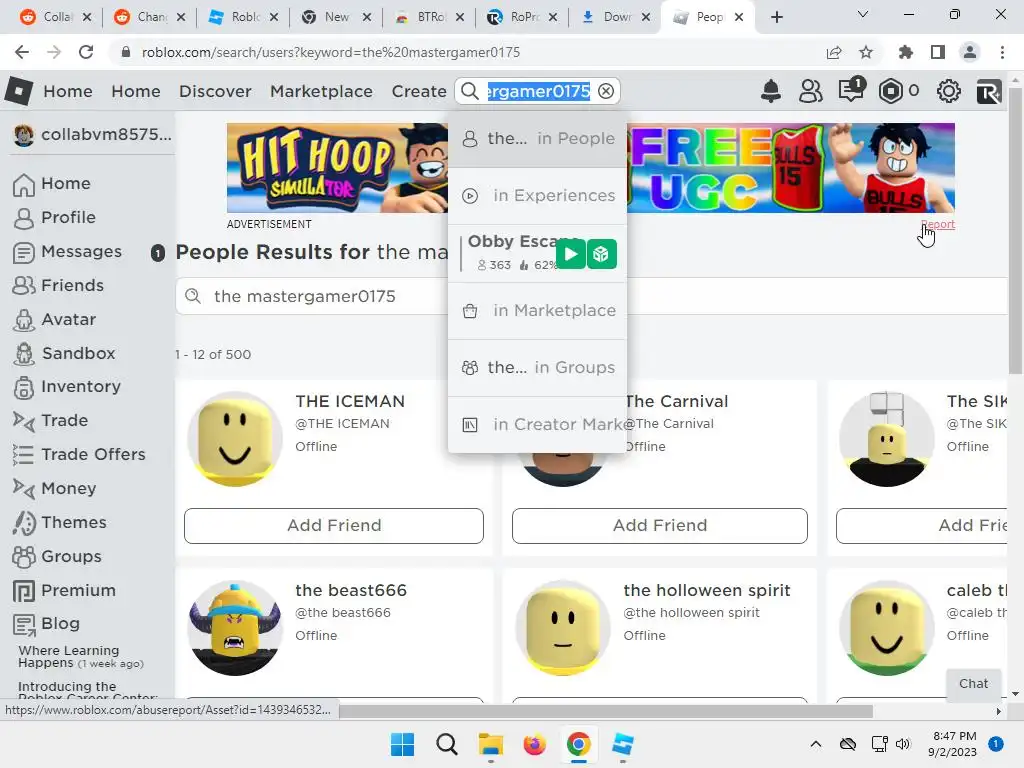1024x768 pixels.
Task: Open the notifications bell
Action: click(771, 91)
